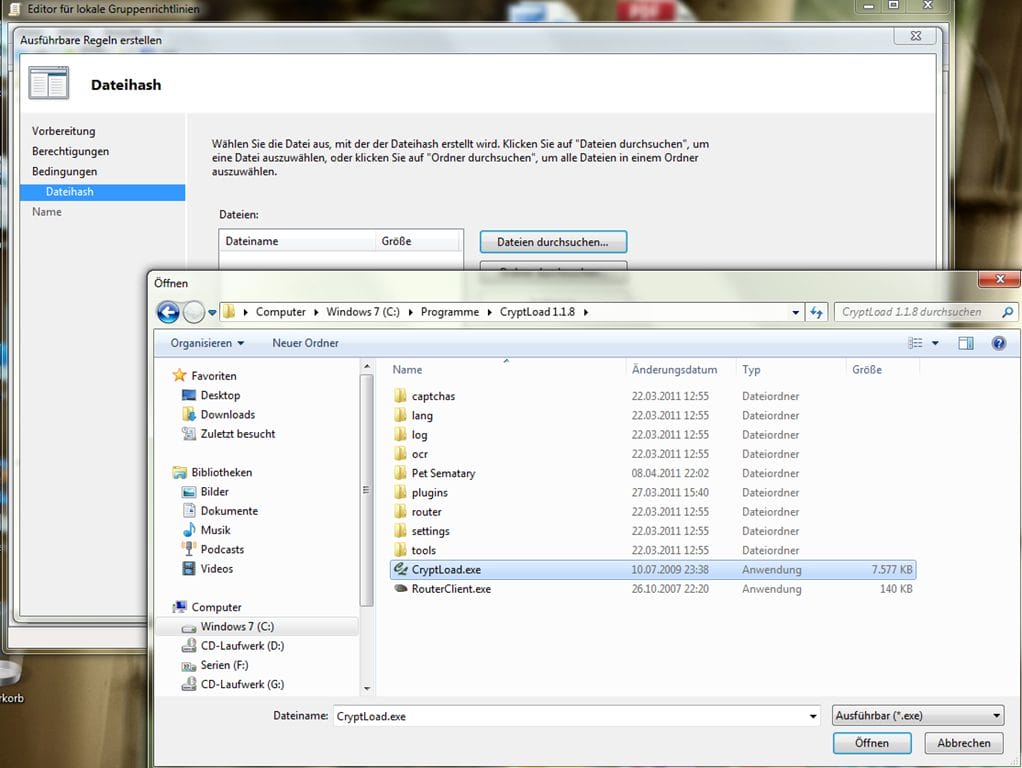Open the view options icon

click(x=915, y=343)
